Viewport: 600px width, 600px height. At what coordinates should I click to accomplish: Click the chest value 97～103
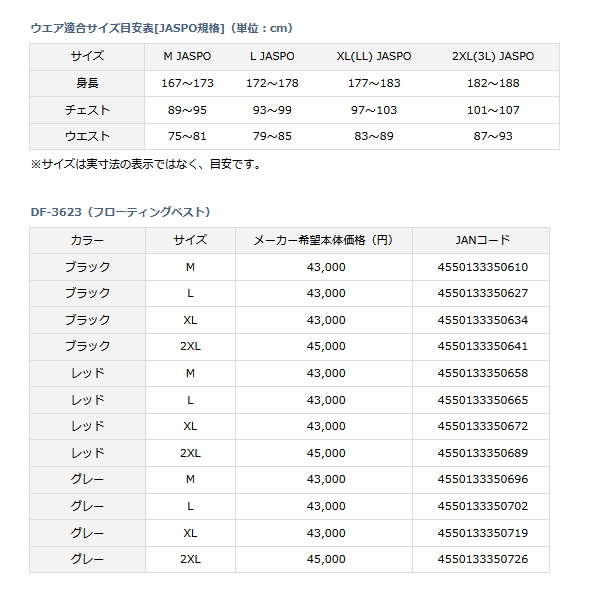(374, 110)
